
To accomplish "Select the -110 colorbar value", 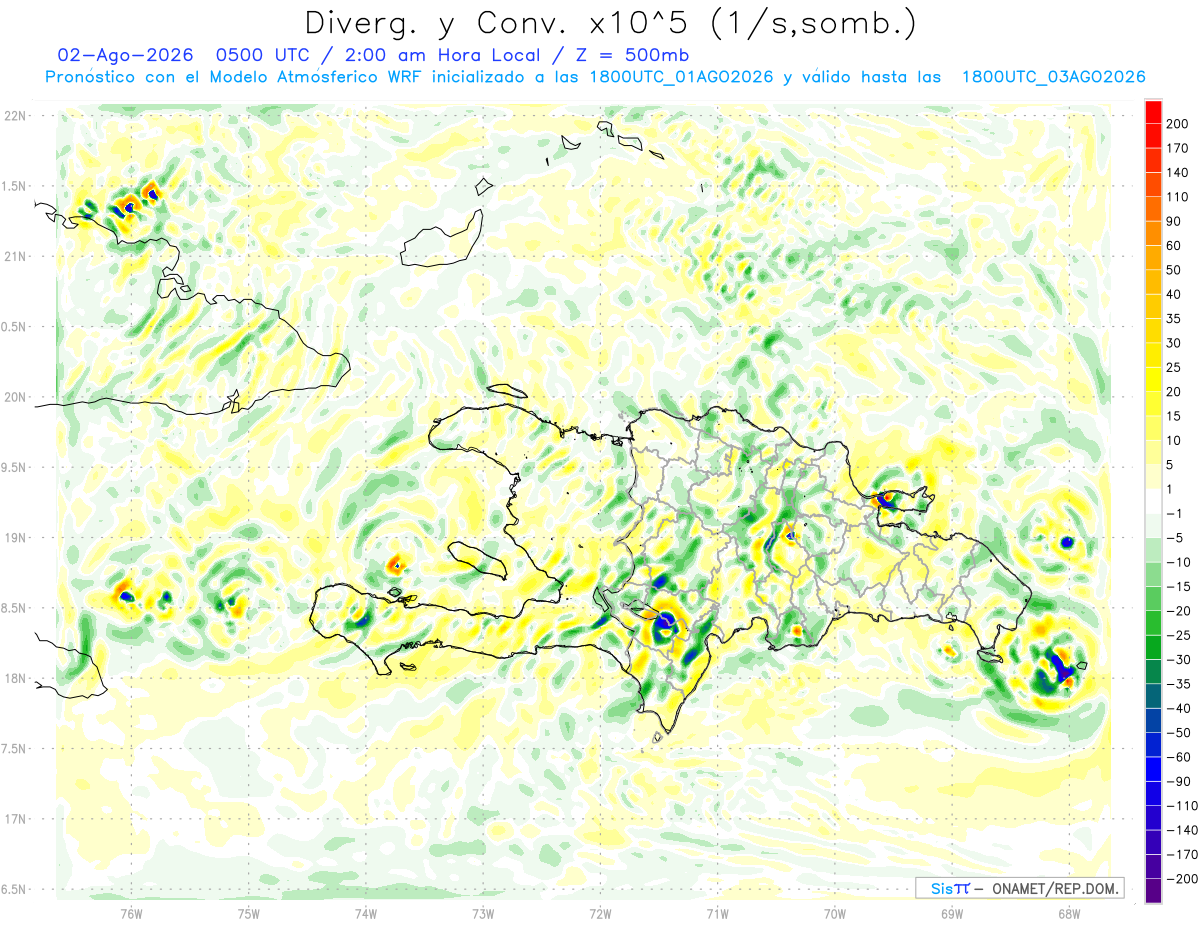I will point(1183,806).
